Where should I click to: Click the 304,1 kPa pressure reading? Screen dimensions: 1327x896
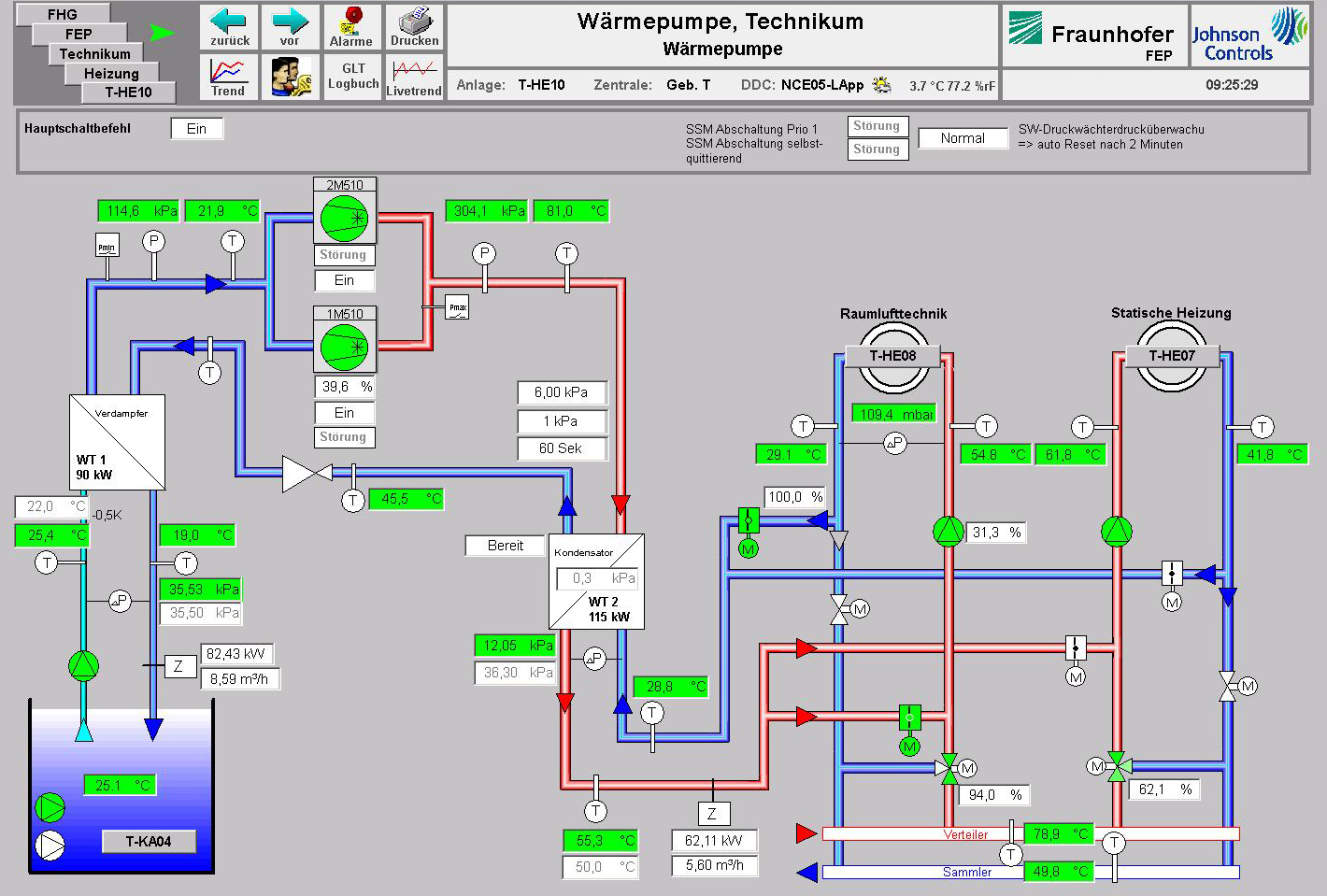tap(487, 211)
